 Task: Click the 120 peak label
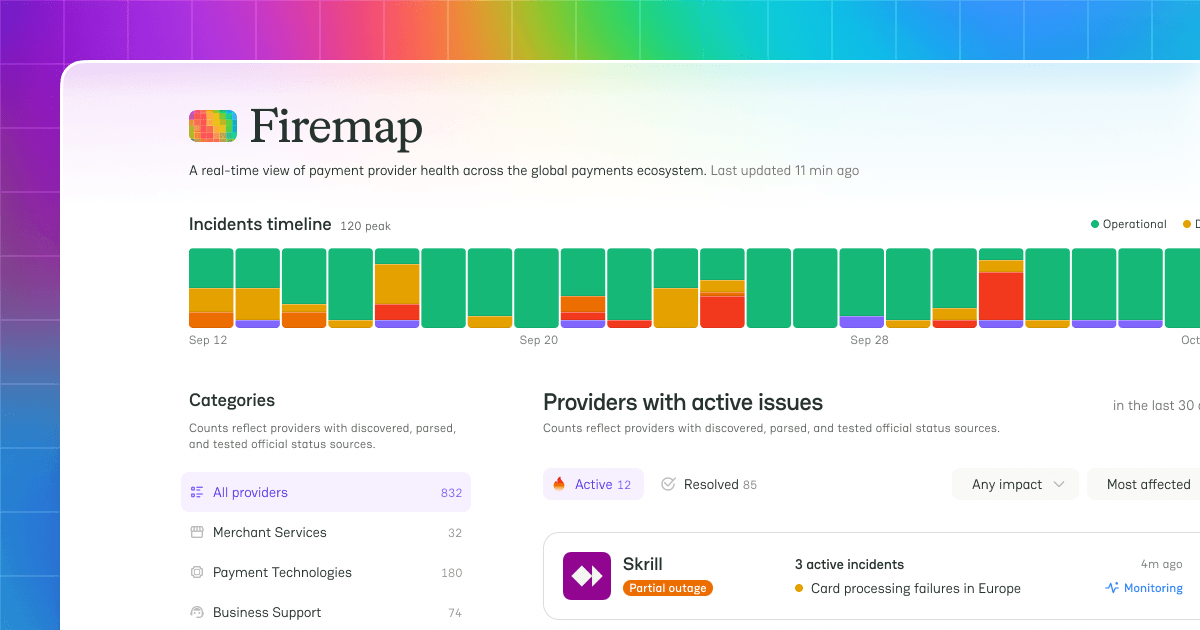coord(365,226)
